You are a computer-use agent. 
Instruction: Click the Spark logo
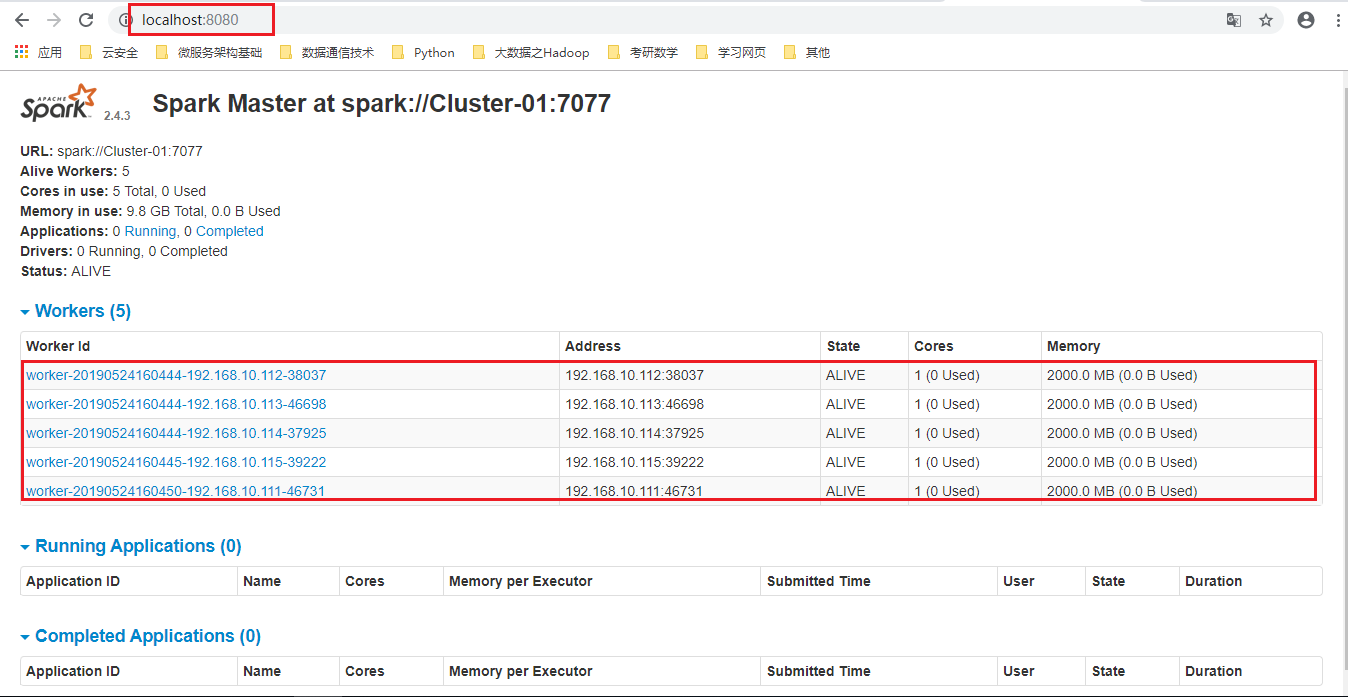click(57, 101)
